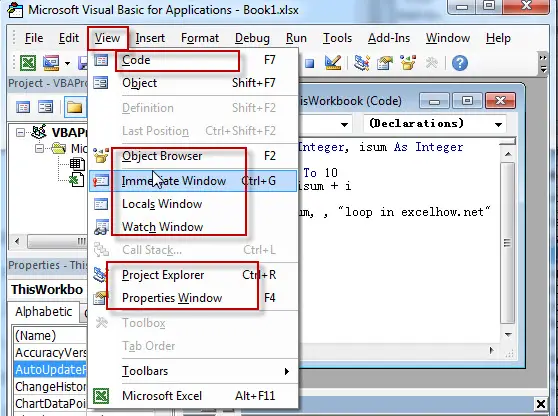Choose Watch Window in View menu
The image size is (558, 416).
coord(193,227)
